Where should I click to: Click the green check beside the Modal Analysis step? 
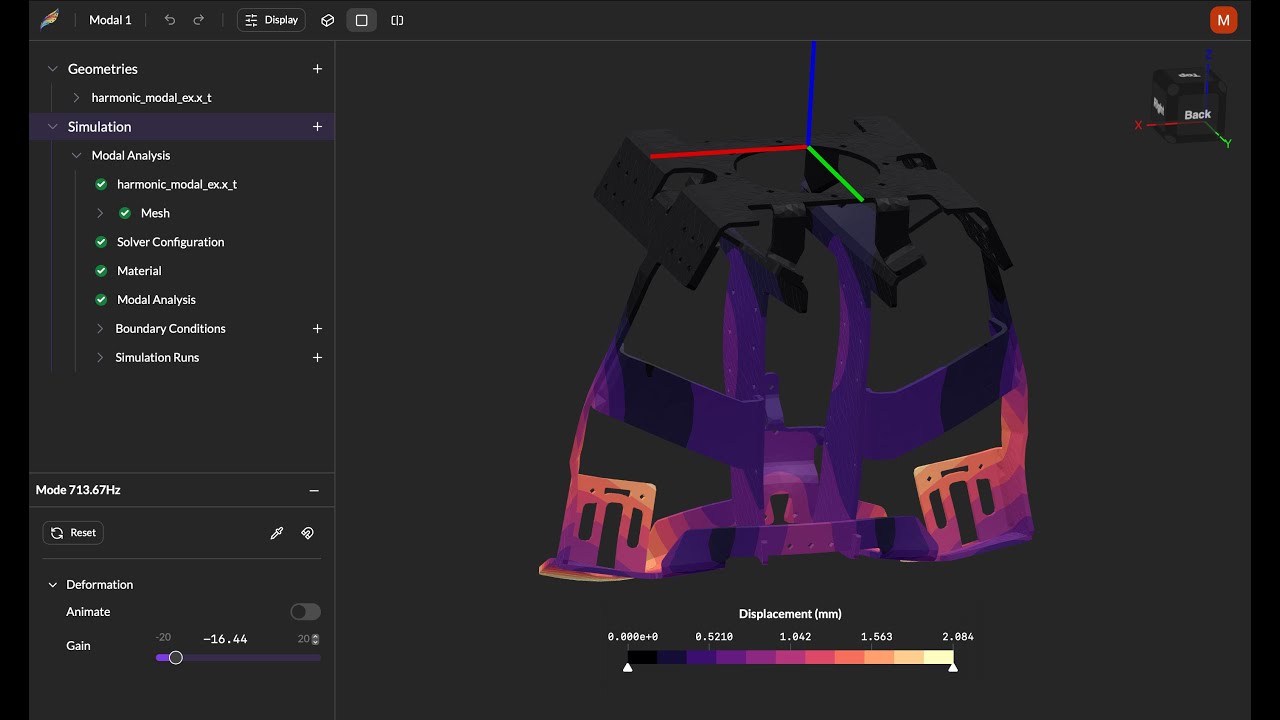point(101,300)
